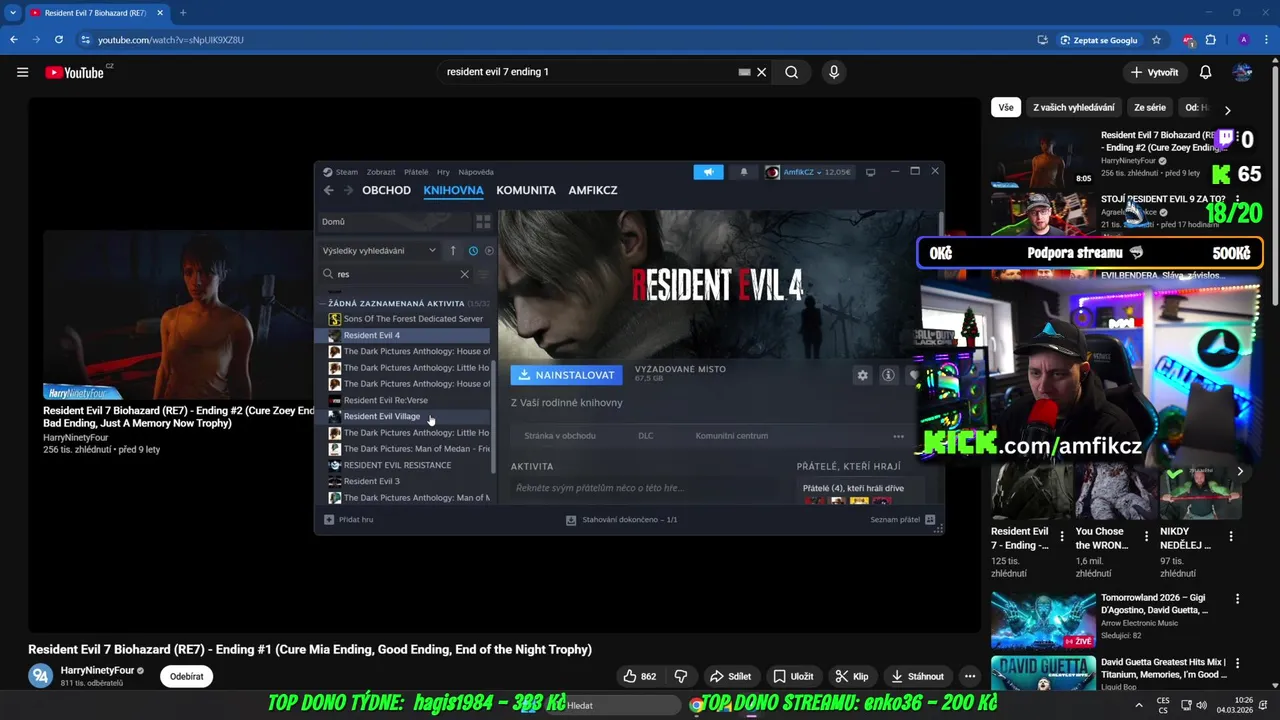Open the three-dot more links in Steam game page
Viewport: 1280px width, 720px height.
click(898, 436)
